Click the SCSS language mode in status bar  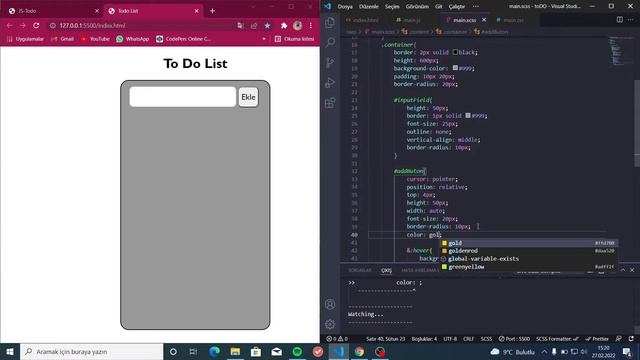(486, 339)
